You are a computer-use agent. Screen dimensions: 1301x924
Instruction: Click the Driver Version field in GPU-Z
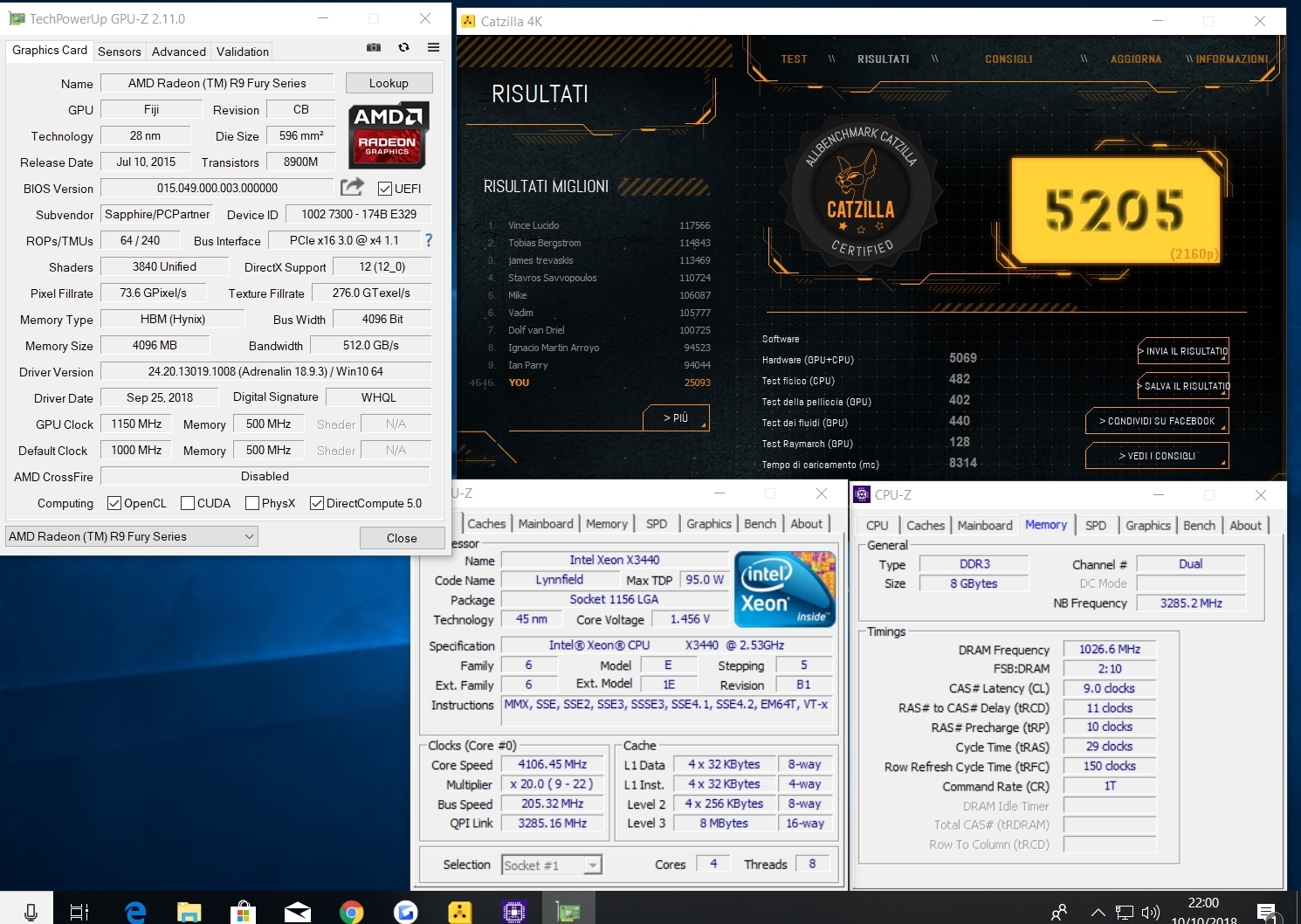pyautogui.click(x=265, y=371)
